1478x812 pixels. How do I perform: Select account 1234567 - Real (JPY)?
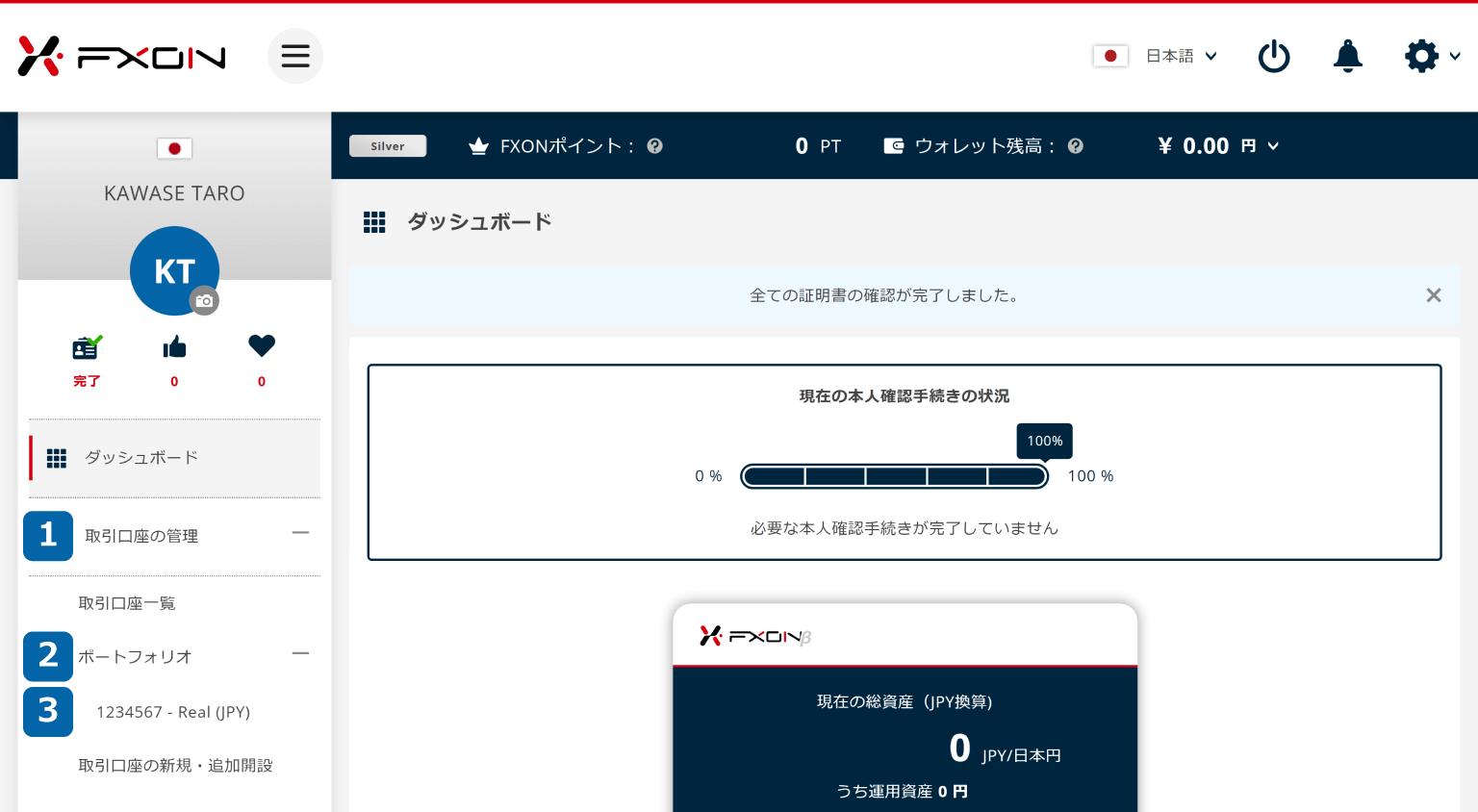173,712
